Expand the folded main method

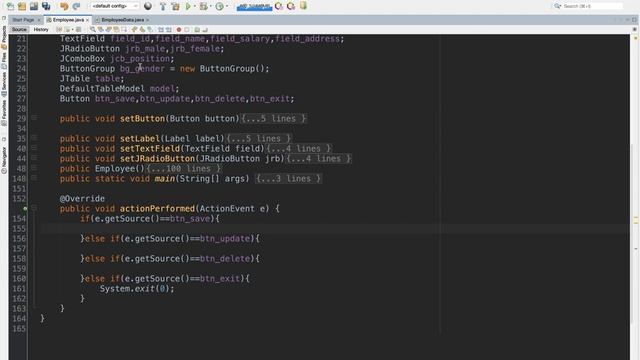tap(34, 178)
